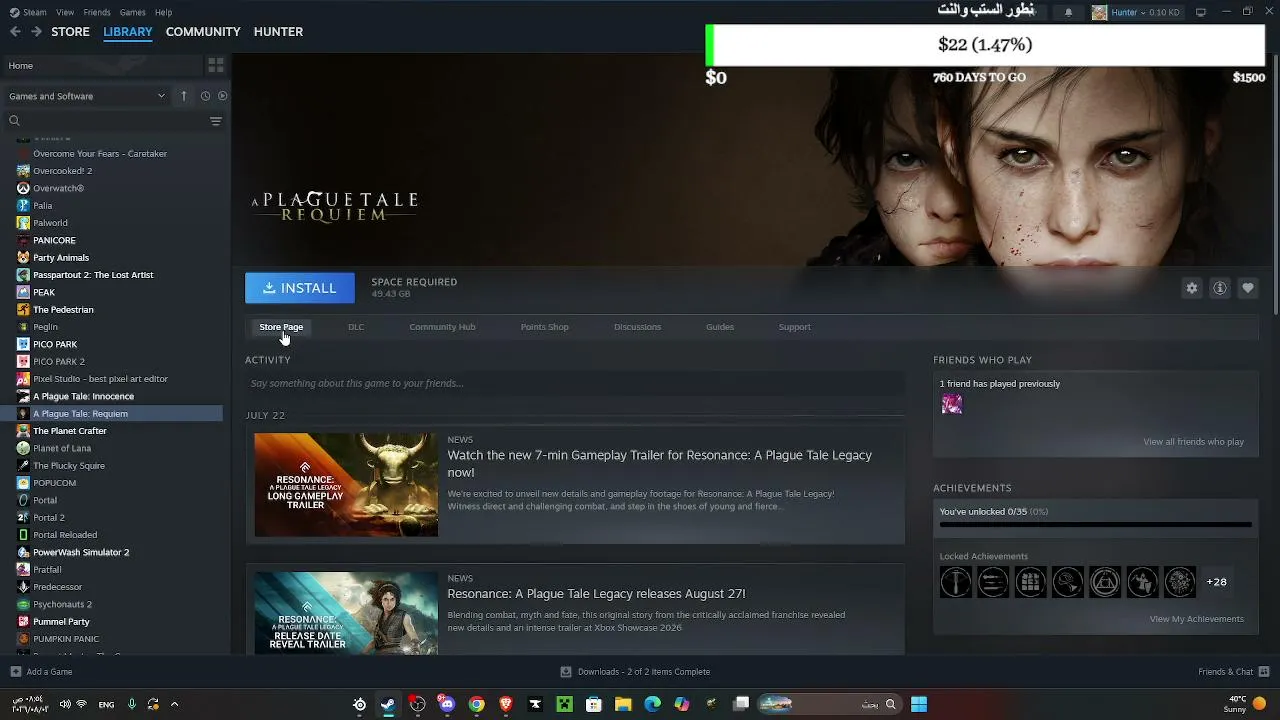The image size is (1280, 720).
Task: Click the Downloads status icon
Action: click(x=566, y=672)
